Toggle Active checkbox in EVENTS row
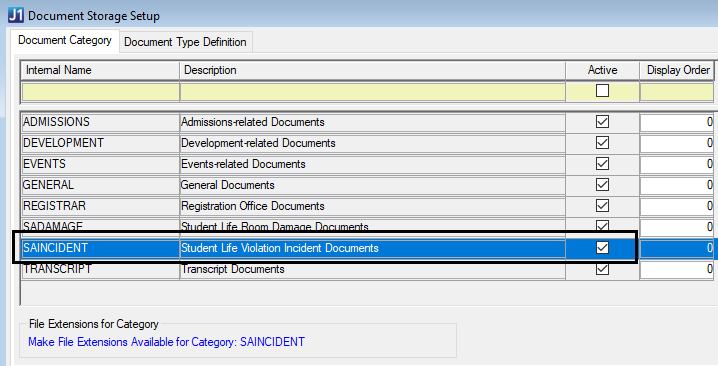The width and height of the screenshot is (718, 366). click(x=602, y=164)
